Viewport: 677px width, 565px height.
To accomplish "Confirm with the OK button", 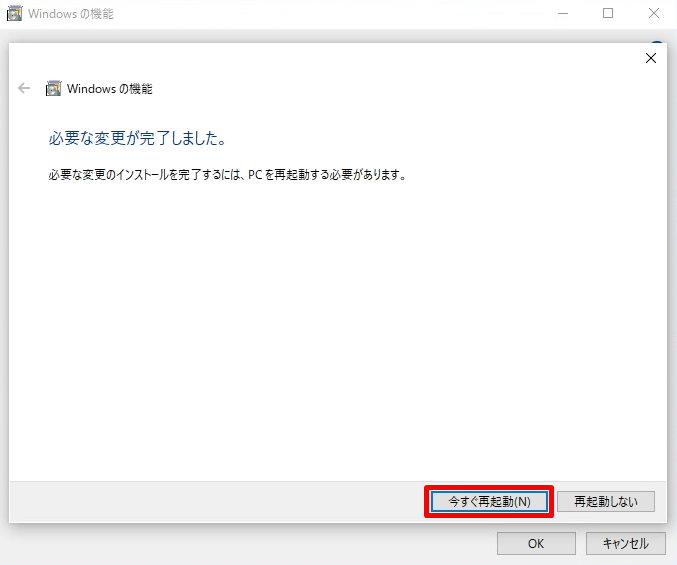I will click(x=536, y=543).
